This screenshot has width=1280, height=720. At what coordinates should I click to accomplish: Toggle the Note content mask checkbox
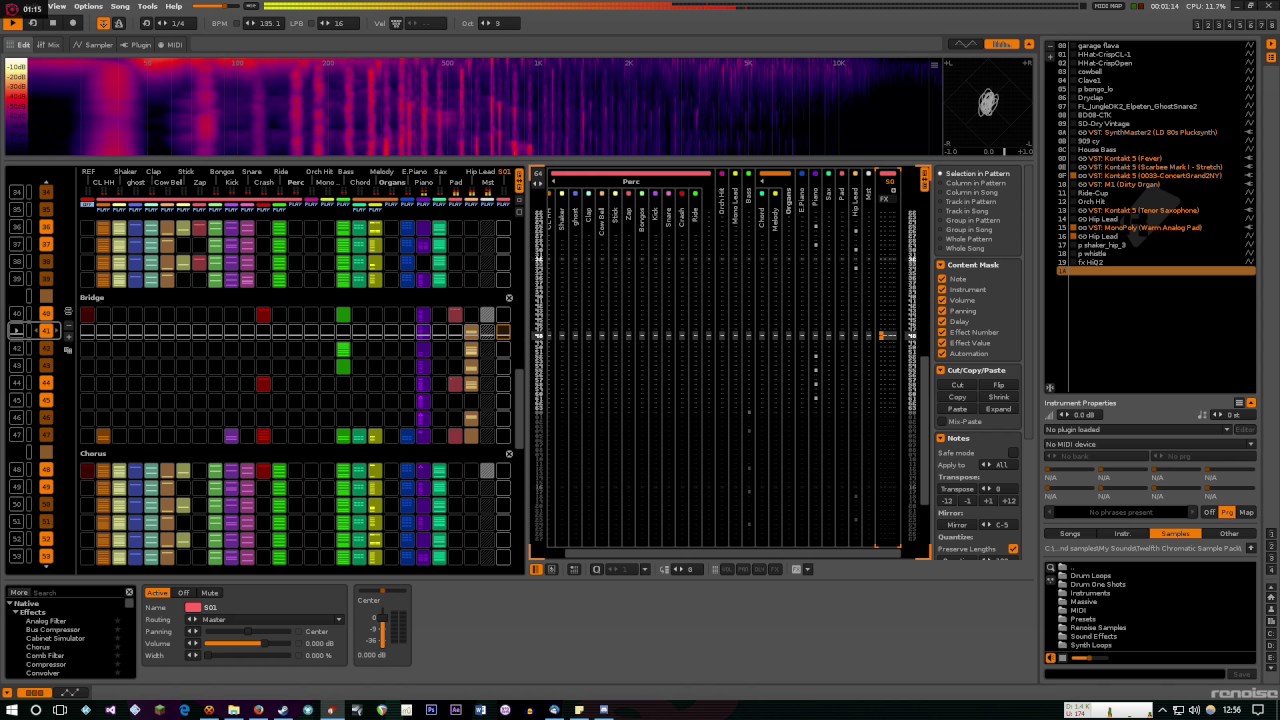(x=942, y=279)
